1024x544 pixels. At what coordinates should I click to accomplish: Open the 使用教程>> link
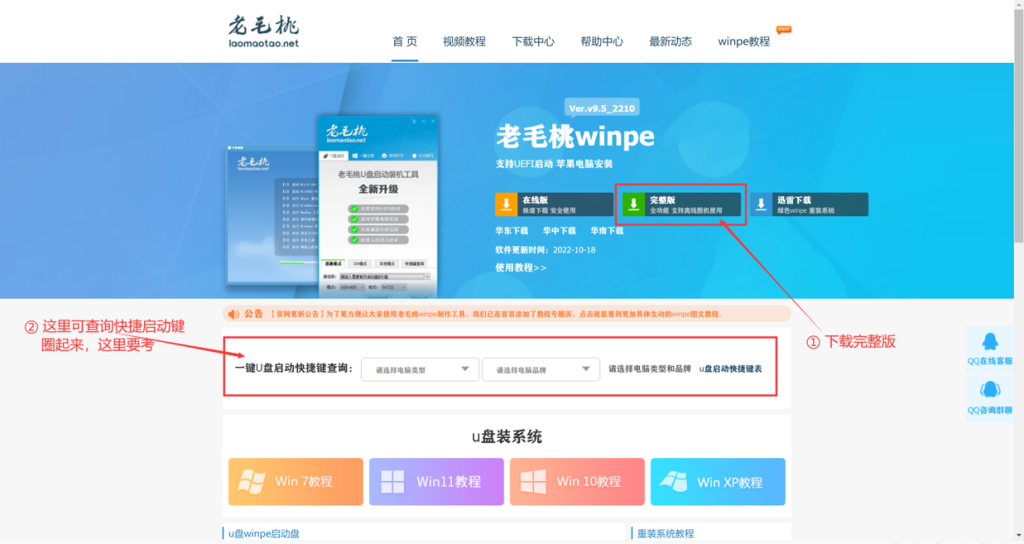tap(520, 268)
